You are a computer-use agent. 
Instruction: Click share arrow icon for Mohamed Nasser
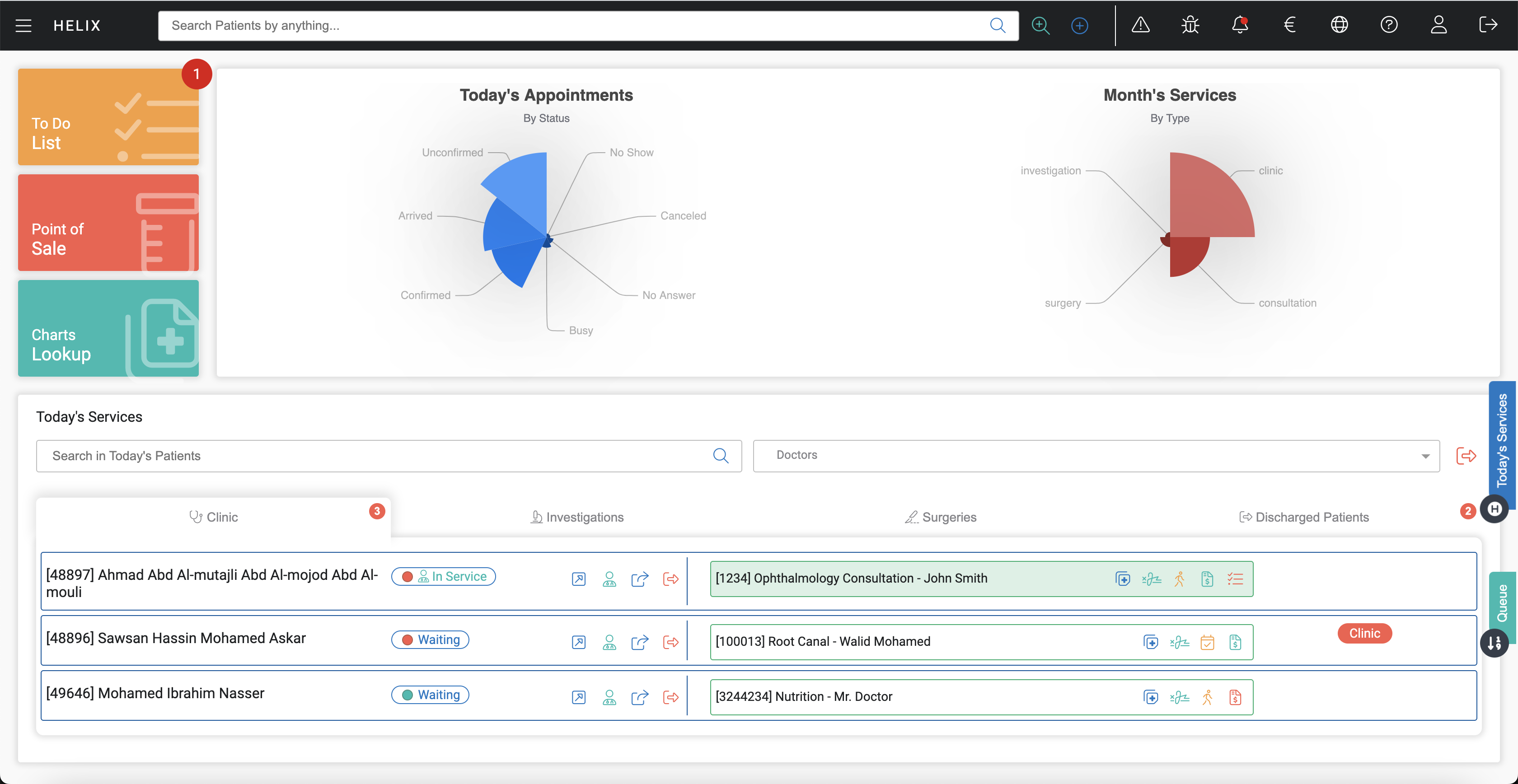point(640,697)
